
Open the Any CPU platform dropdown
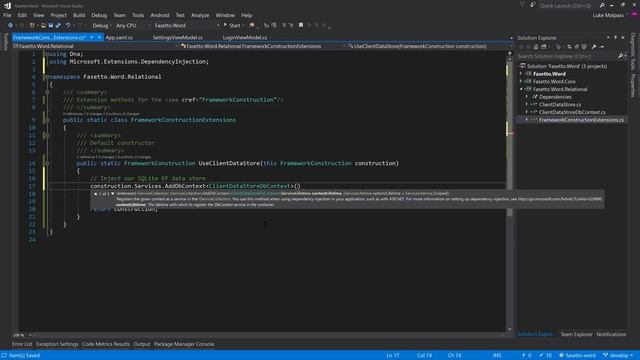click(x=132, y=25)
